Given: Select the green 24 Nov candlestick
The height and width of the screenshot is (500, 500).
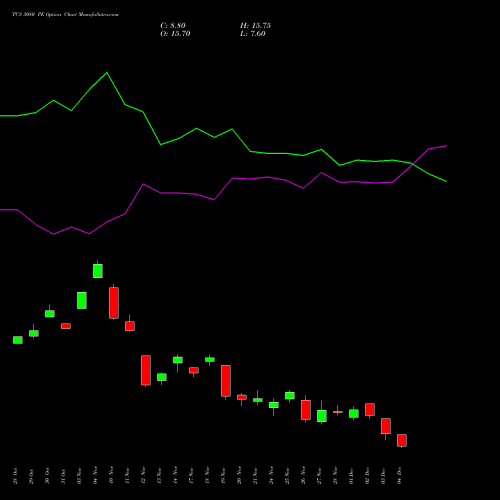Looking at the screenshot, I should click(274, 405).
